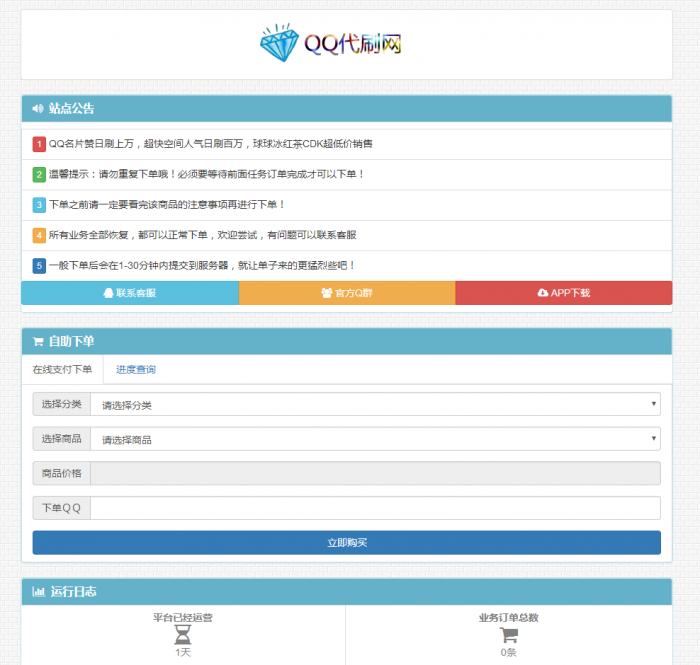
Task: Click the hourglass icon under 平台已经运营
Action: click(183, 634)
